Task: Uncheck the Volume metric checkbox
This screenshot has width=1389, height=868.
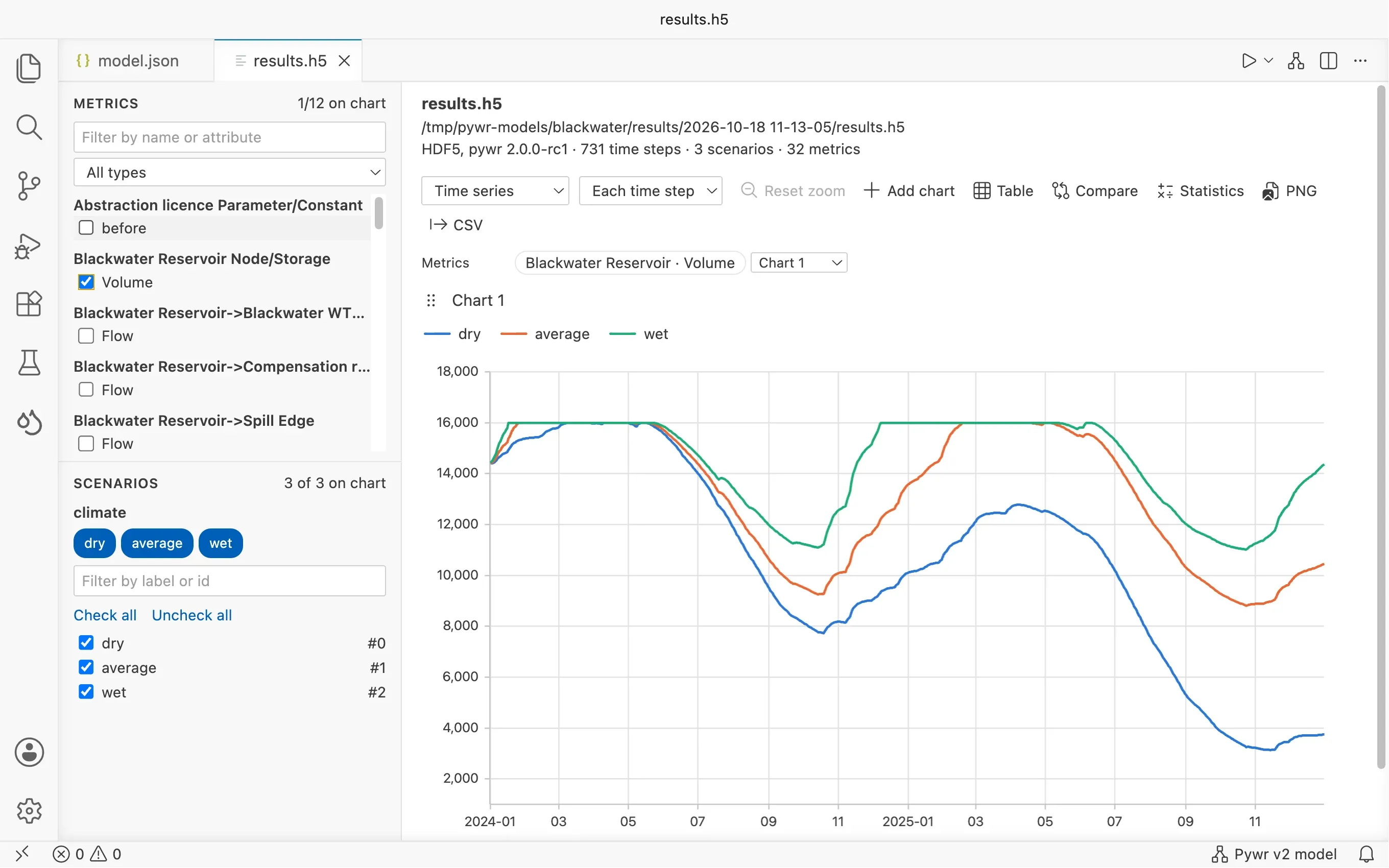Action: [x=86, y=282]
